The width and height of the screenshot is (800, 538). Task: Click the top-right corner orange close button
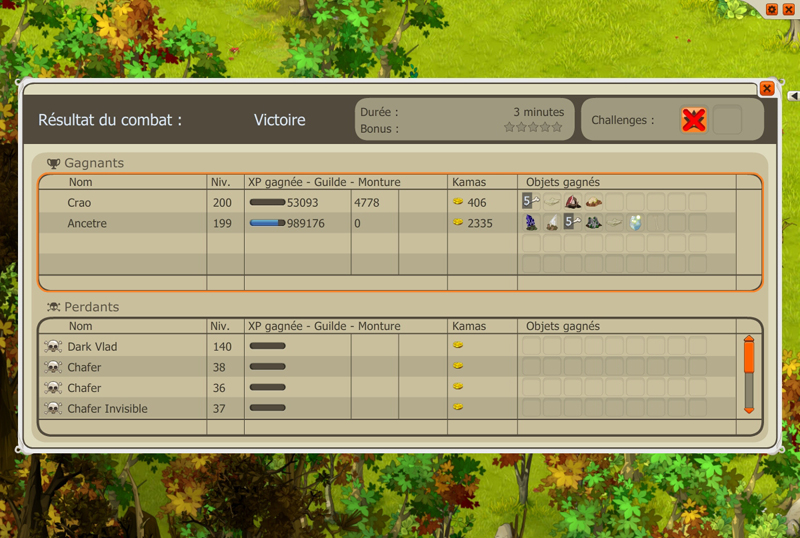coord(788,9)
